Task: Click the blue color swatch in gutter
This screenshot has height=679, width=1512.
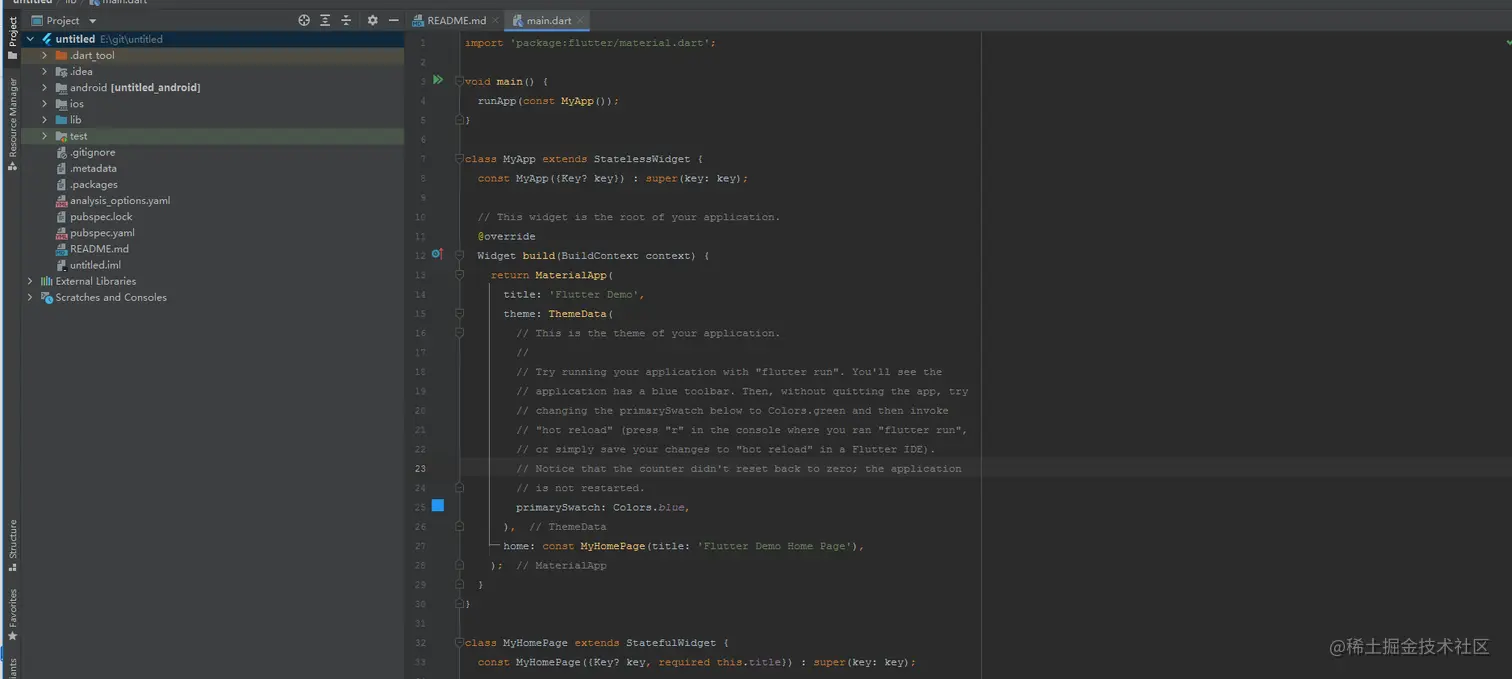Action: point(437,506)
